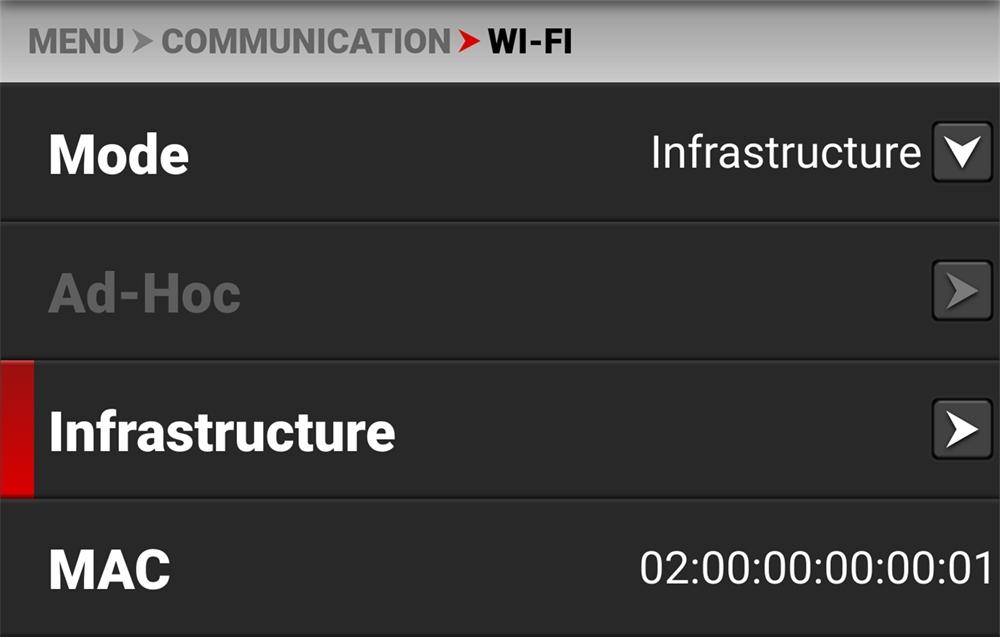1000x637 pixels.
Task: Go back to MENU in breadcrumb
Action: tap(77, 42)
